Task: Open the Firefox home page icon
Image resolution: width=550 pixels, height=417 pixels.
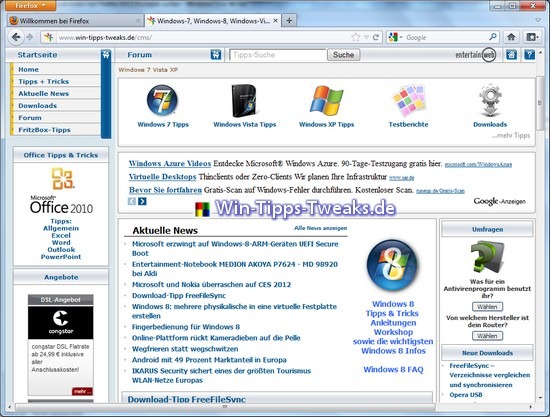Action: [511, 37]
